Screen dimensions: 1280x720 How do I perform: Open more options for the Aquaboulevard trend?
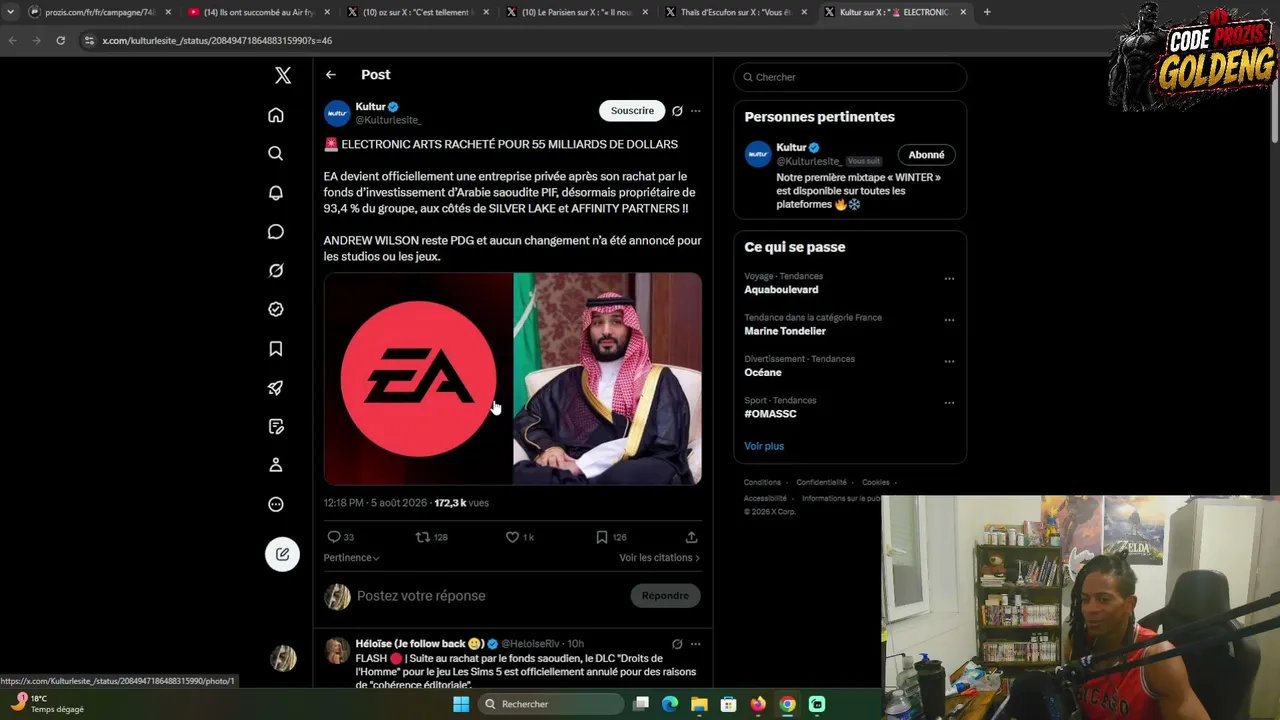pyautogui.click(x=949, y=279)
